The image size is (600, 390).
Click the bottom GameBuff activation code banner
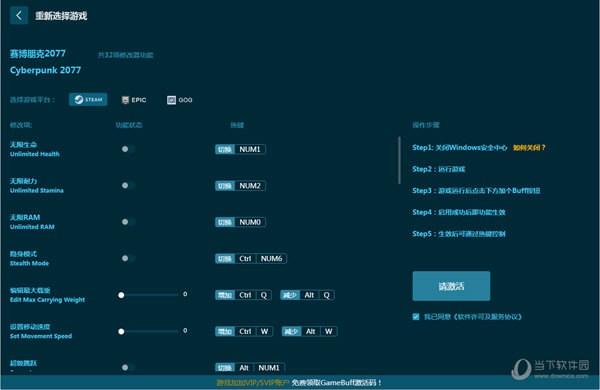(x=300, y=382)
